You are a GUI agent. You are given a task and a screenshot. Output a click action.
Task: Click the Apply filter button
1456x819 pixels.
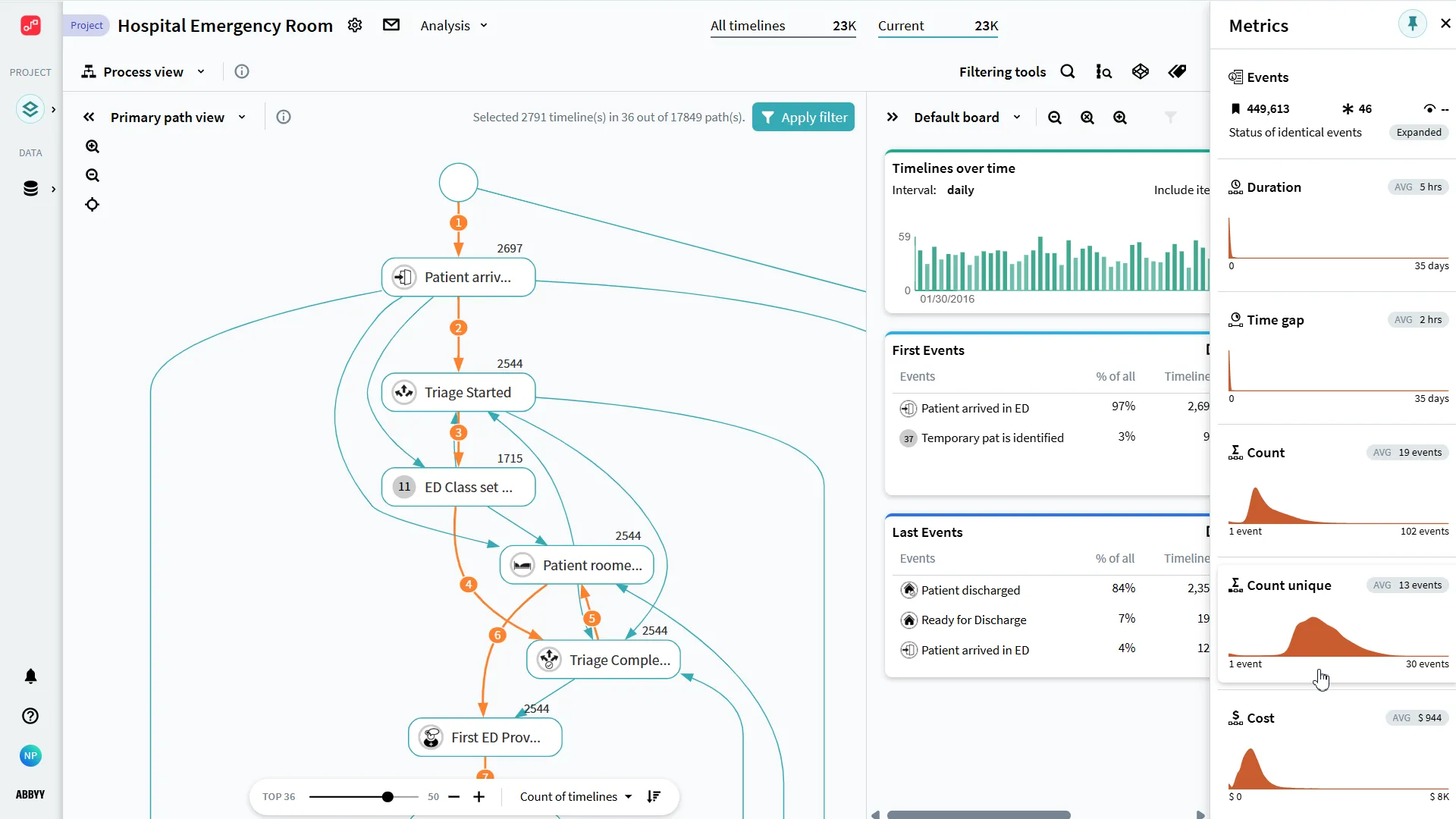pos(803,117)
